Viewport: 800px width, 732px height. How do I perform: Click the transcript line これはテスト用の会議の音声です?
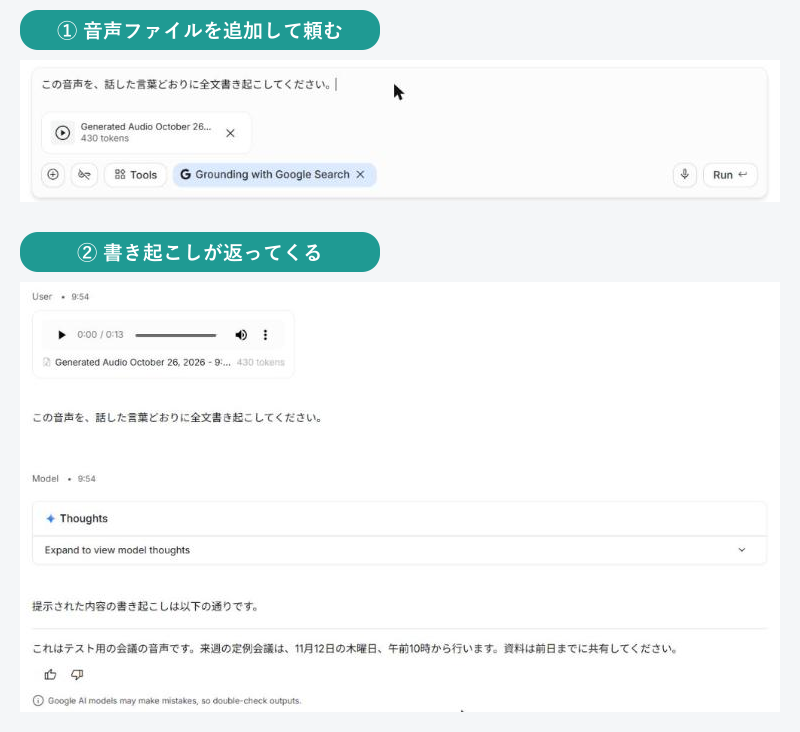click(356, 648)
